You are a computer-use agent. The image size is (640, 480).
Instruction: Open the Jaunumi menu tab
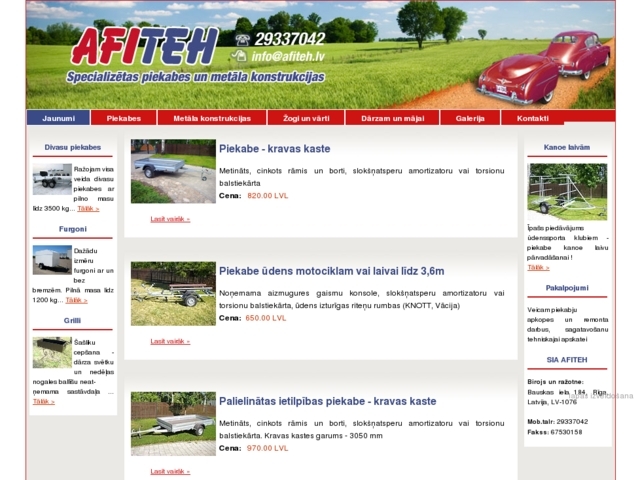click(58, 118)
